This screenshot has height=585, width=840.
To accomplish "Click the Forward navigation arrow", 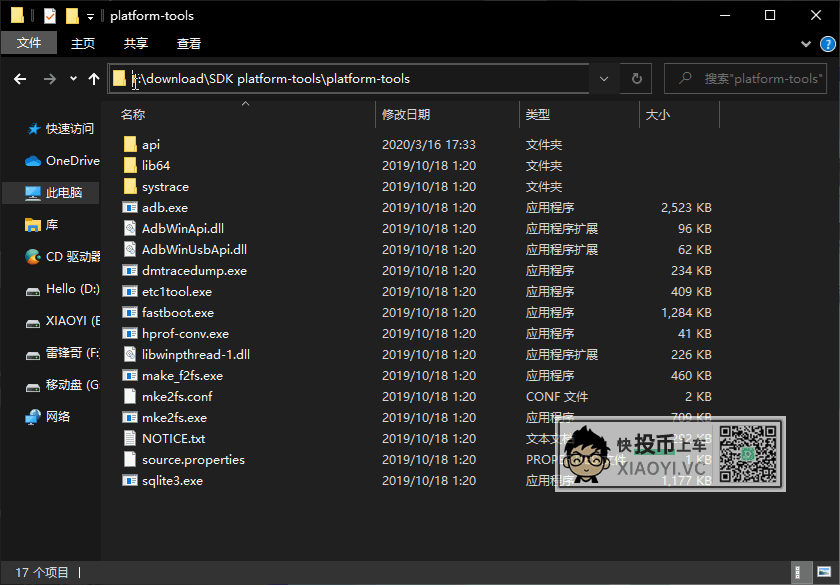I will click(50, 79).
